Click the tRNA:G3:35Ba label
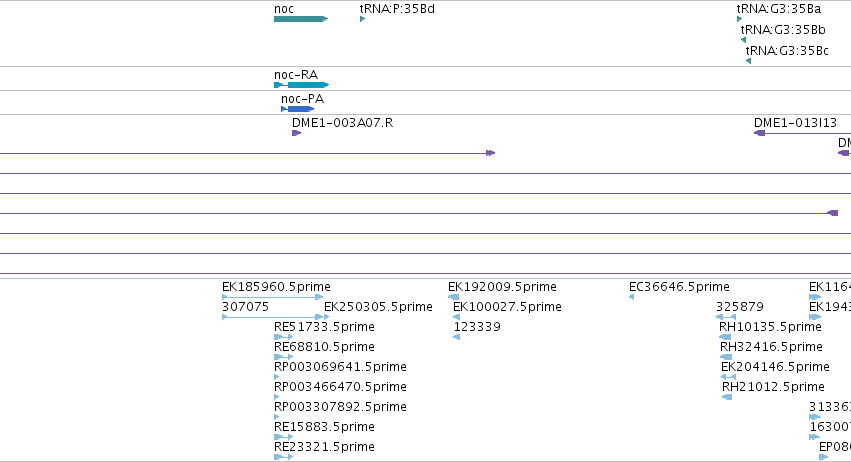The width and height of the screenshot is (851, 462). (x=779, y=9)
